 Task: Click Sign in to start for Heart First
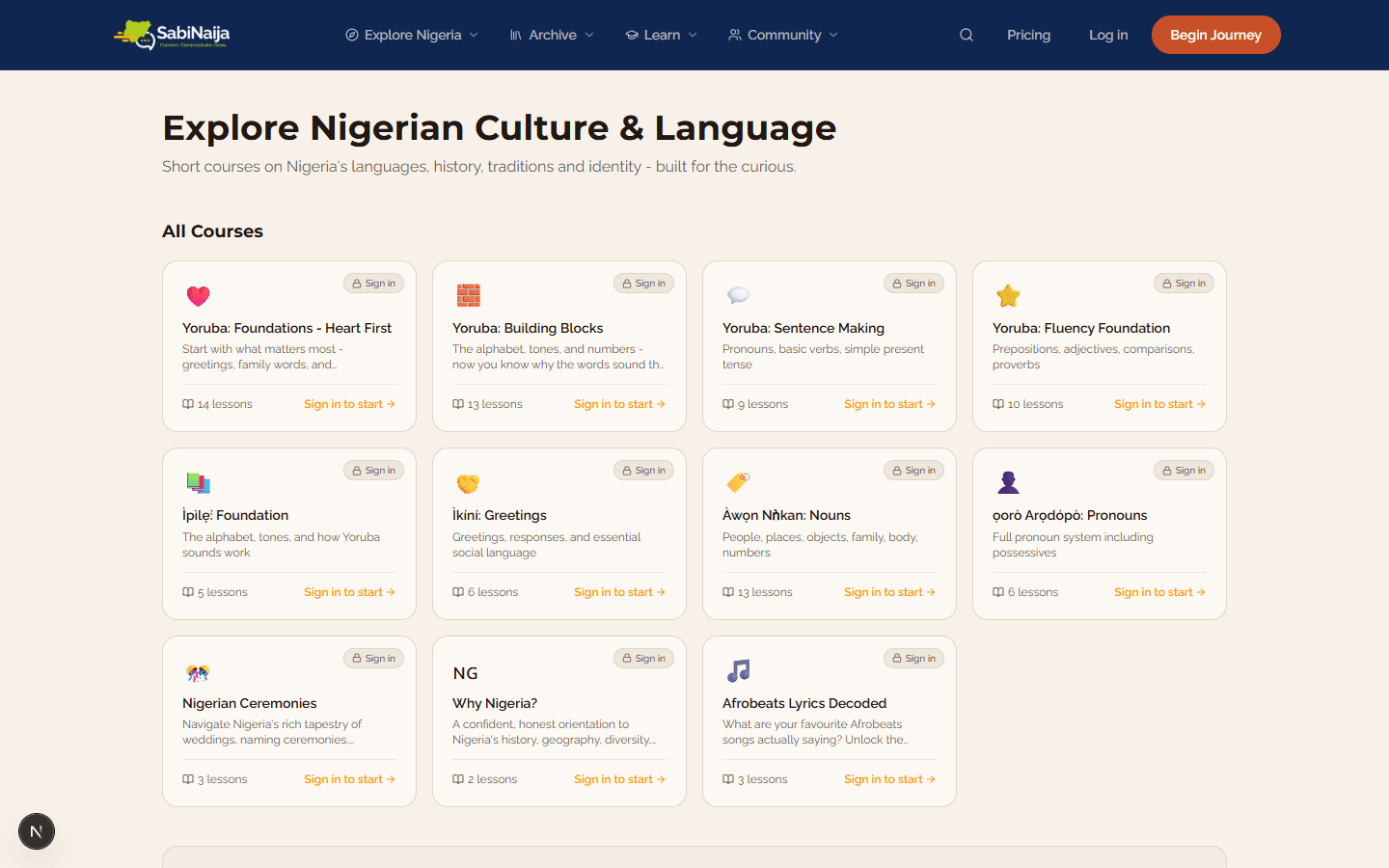pyautogui.click(x=350, y=404)
